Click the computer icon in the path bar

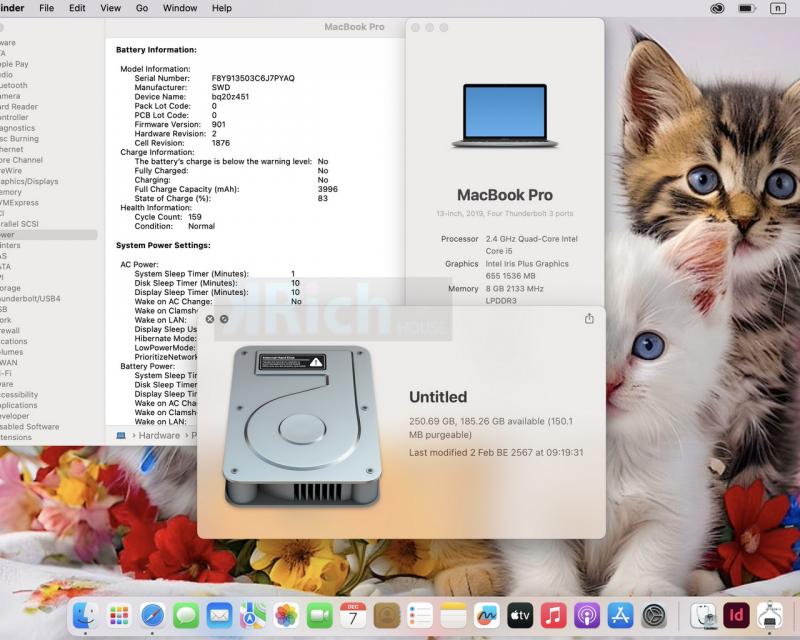coord(121,435)
